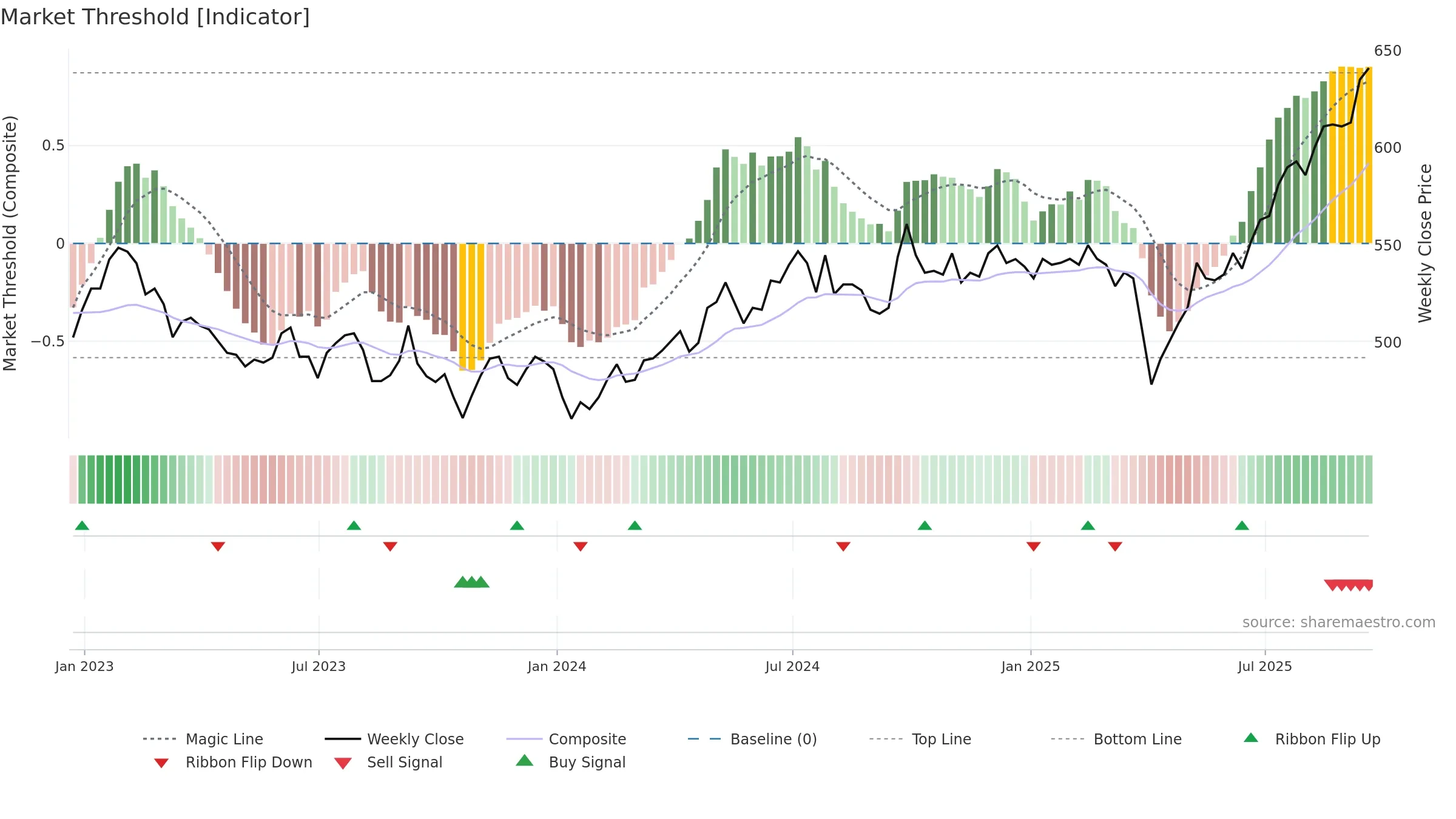This screenshot has height=819, width=1456.
Task: Click the Jul 2025 axis label
Action: click(x=1265, y=667)
